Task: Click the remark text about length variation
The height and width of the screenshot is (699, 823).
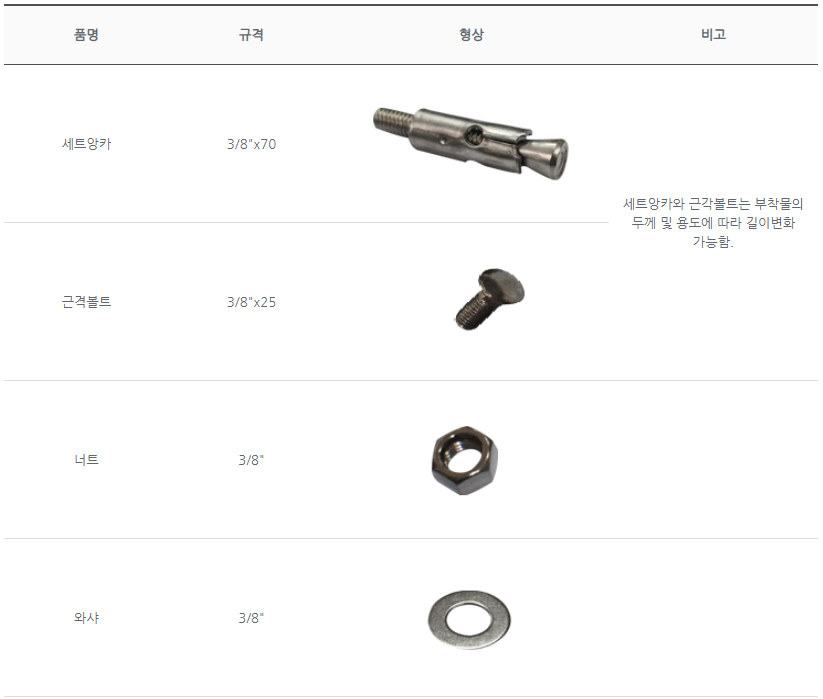Action: [713, 223]
